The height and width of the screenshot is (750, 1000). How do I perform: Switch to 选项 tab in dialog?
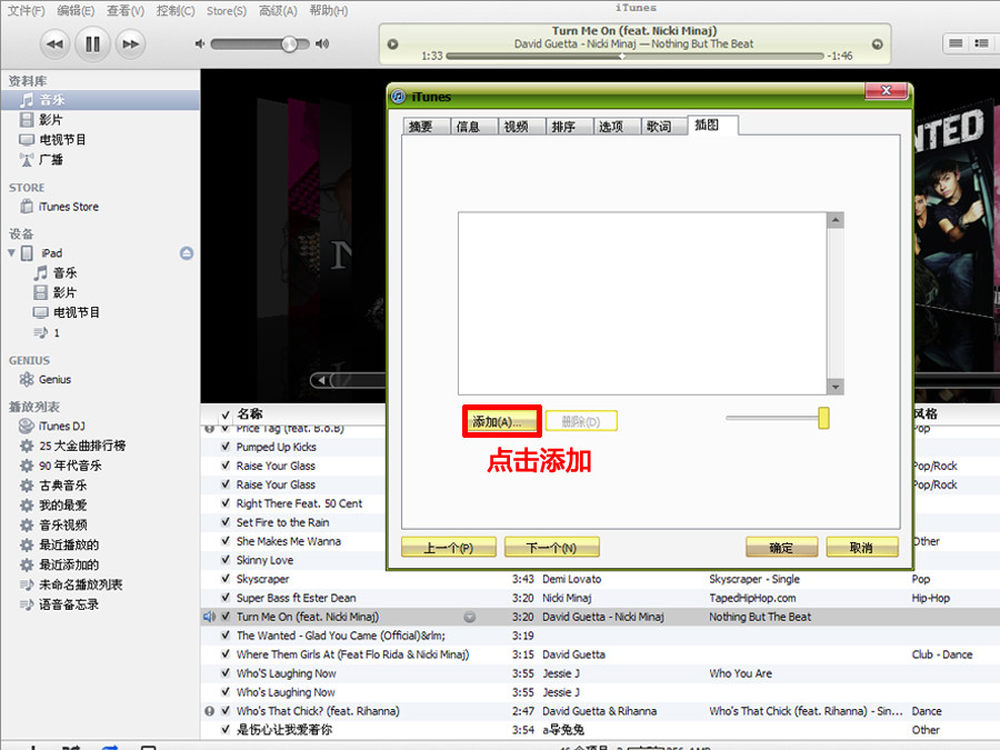pyautogui.click(x=617, y=126)
